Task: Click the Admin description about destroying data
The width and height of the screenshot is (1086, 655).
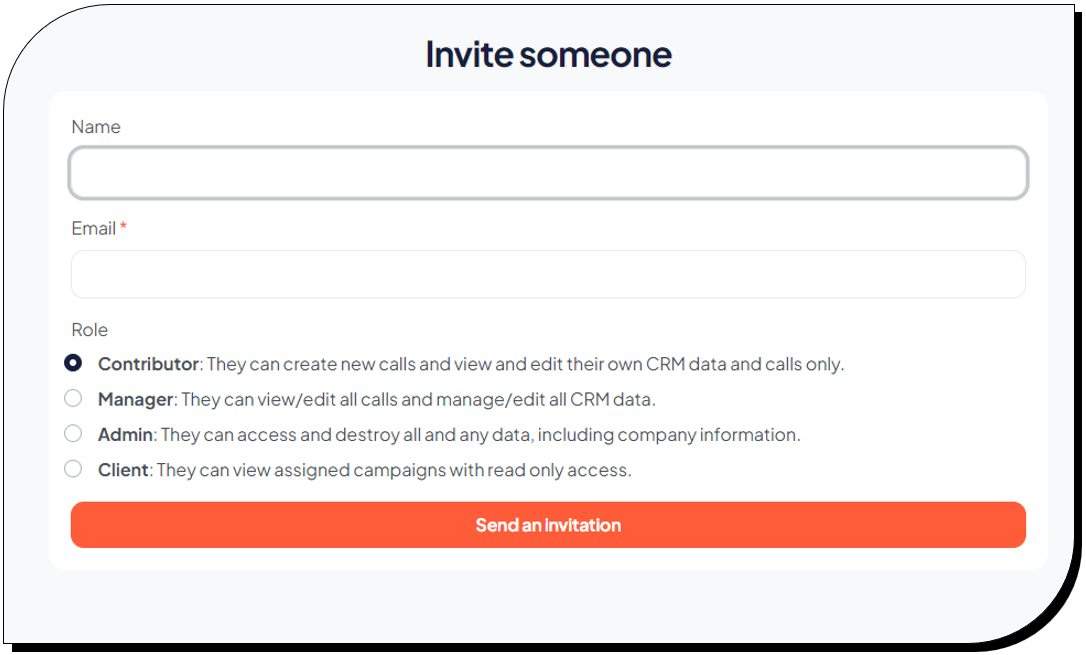Action: click(x=480, y=435)
